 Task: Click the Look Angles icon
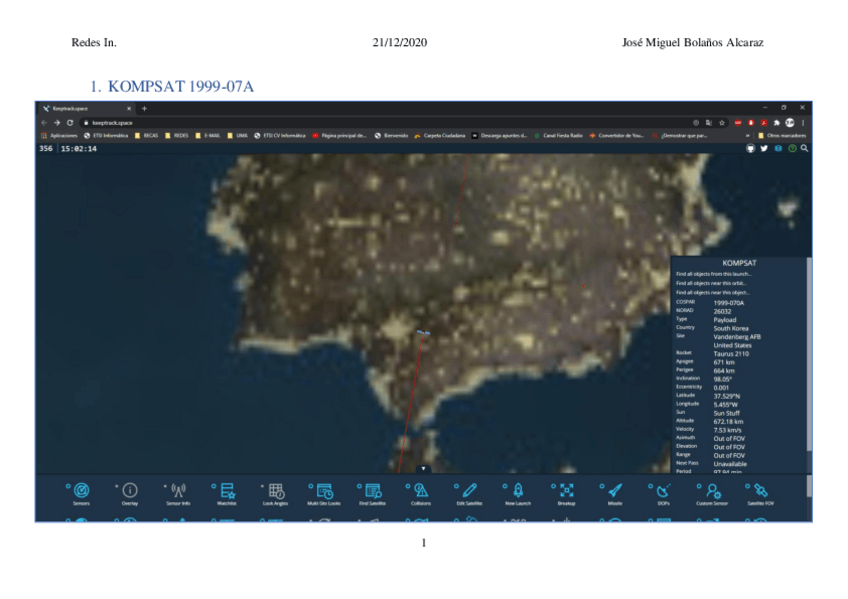coord(275,489)
